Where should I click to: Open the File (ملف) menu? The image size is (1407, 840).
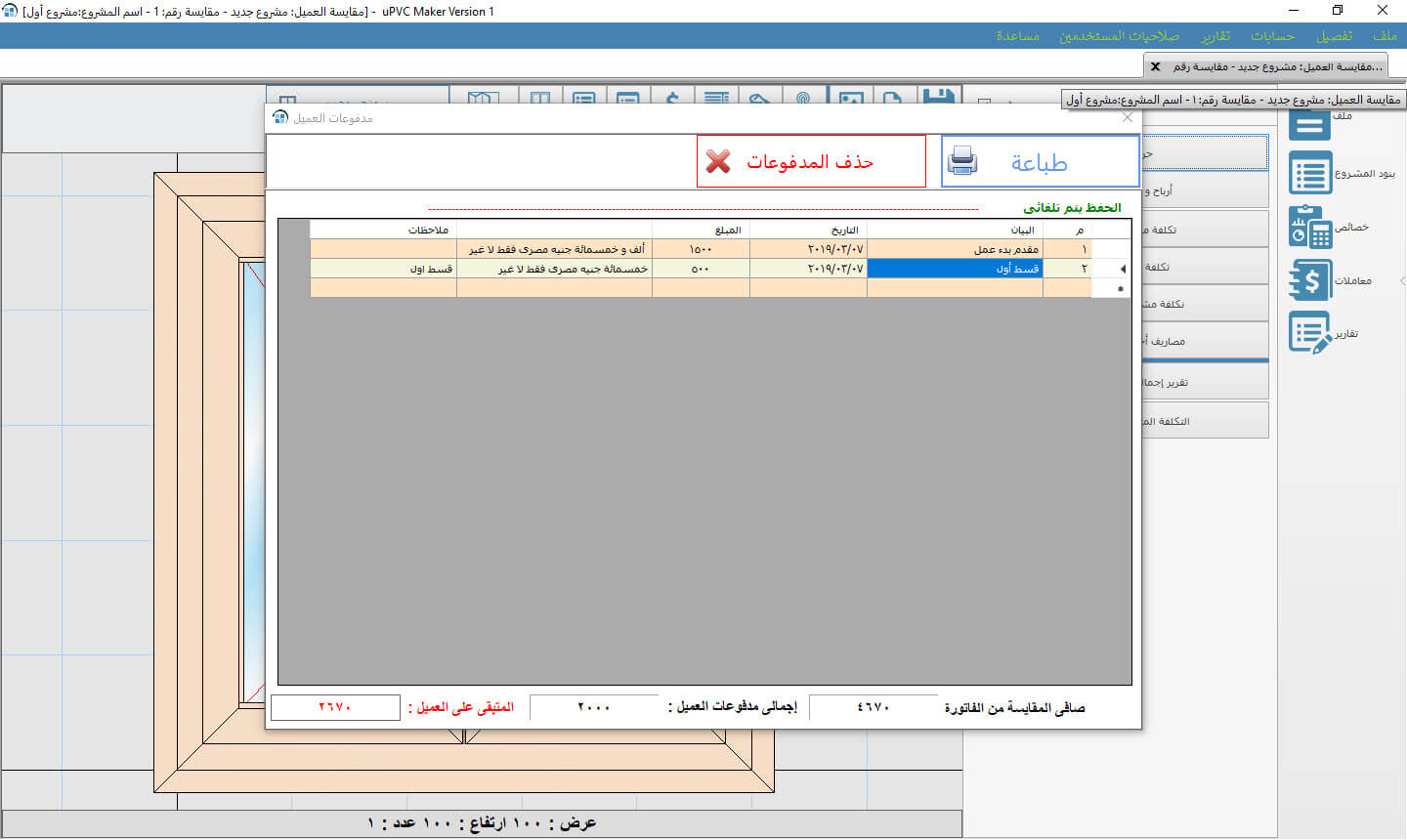pos(1385,36)
